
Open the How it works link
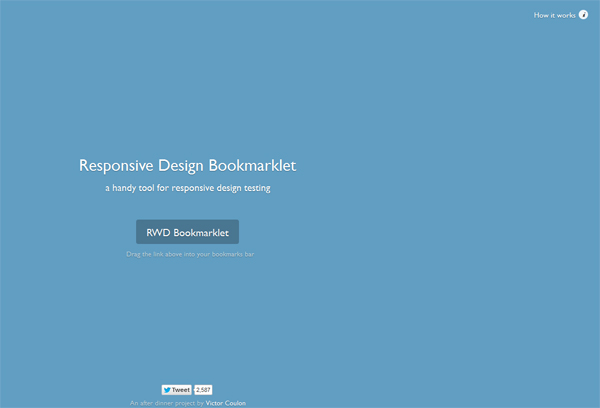[x=554, y=15]
